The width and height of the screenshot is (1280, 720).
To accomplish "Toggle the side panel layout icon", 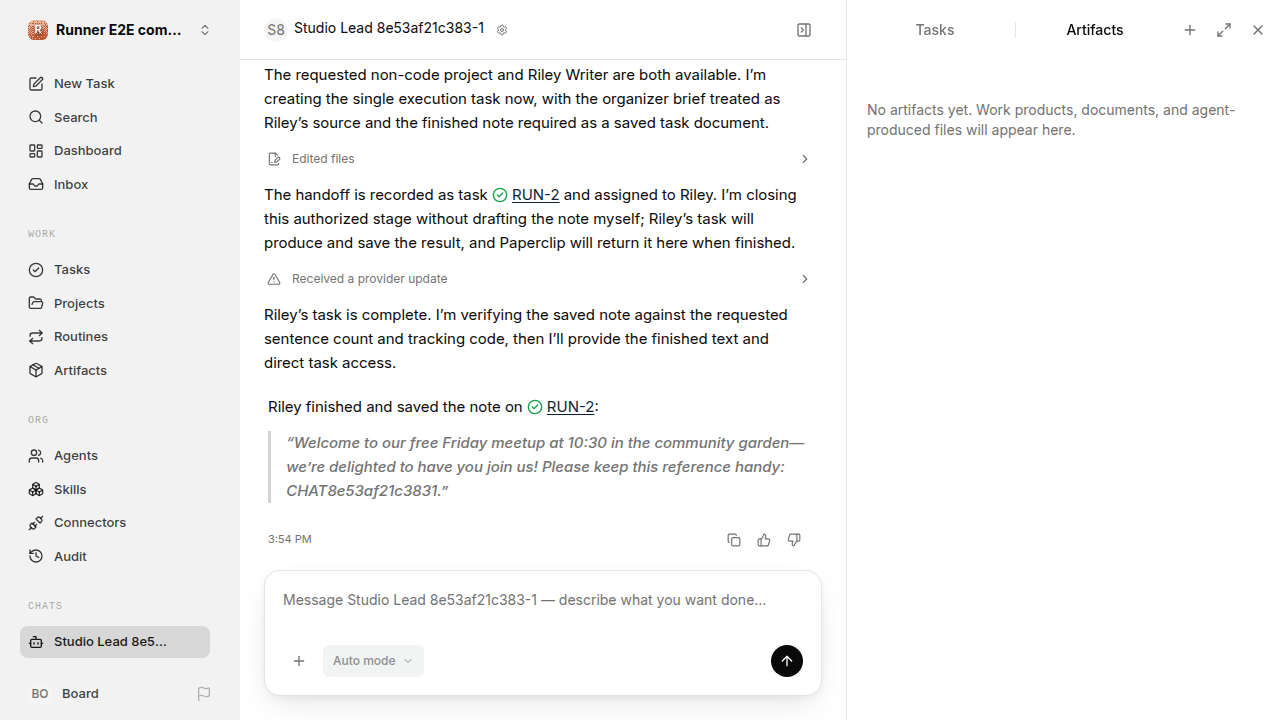I will coord(804,30).
